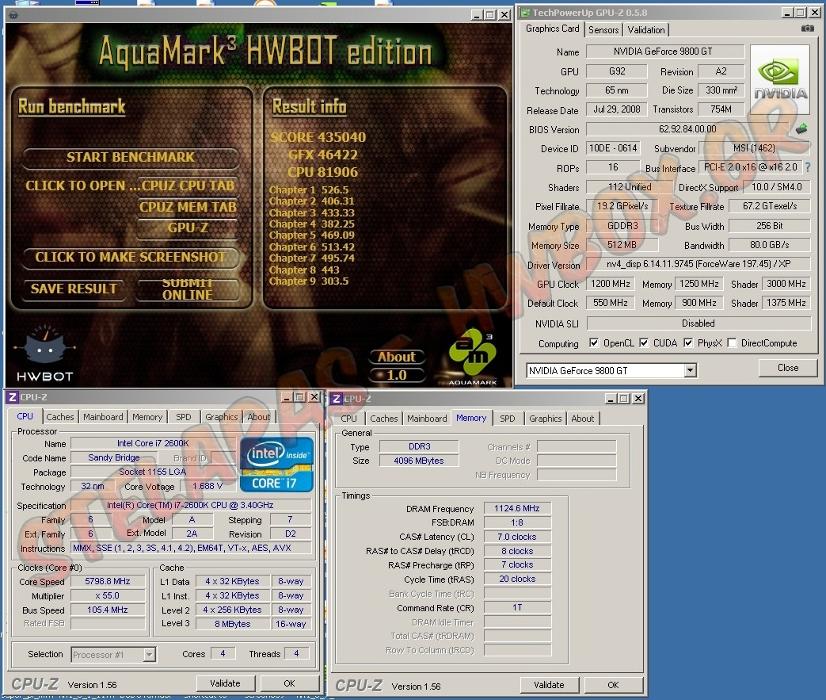This screenshot has width=826, height=700.
Task: Click the Bus Speed value 105.4 MHz
Action: 107,610
